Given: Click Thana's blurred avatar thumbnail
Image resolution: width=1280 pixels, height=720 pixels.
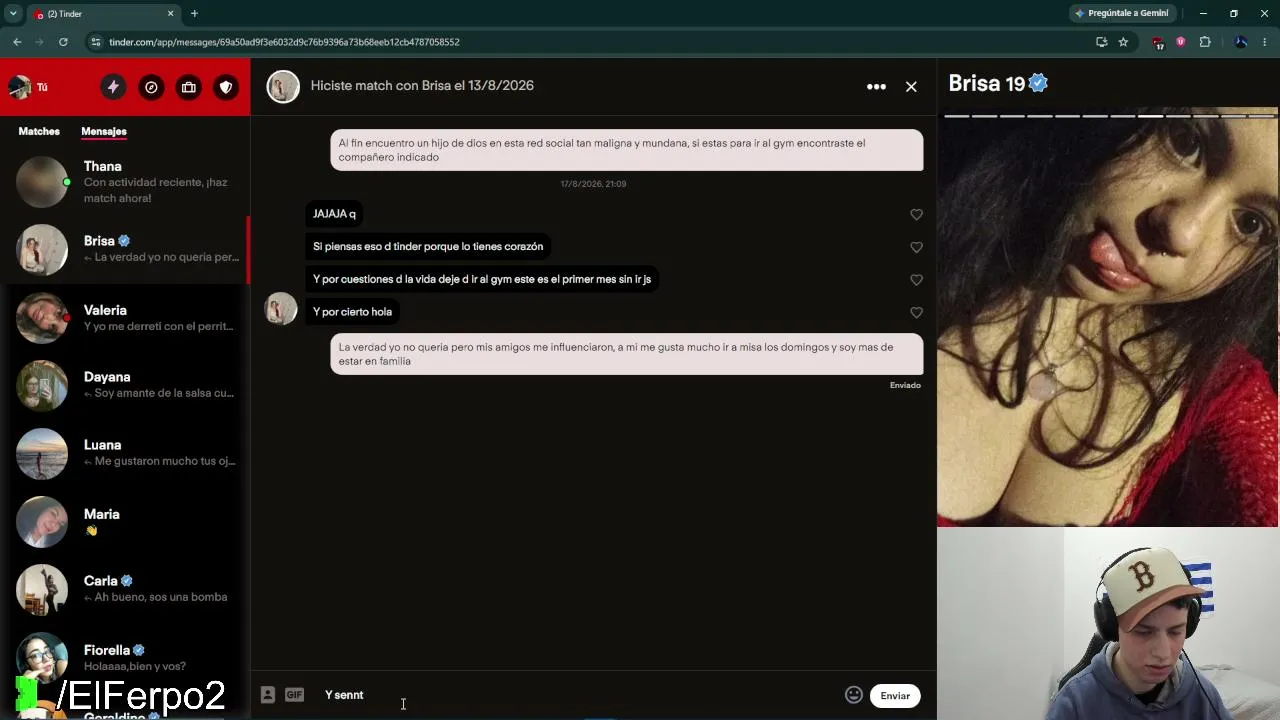Looking at the screenshot, I should (42, 182).
